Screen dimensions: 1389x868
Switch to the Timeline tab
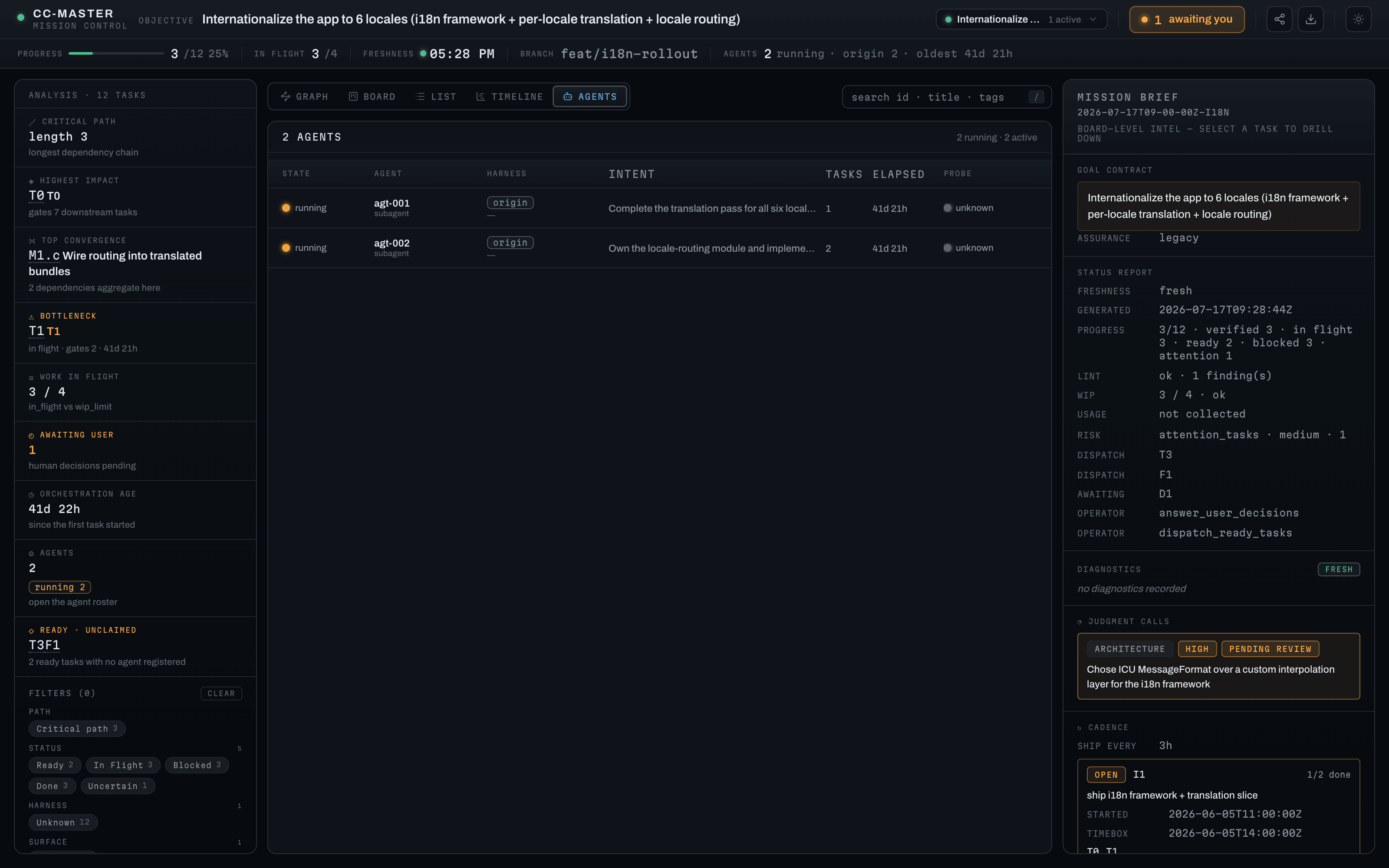coord(509,96)
